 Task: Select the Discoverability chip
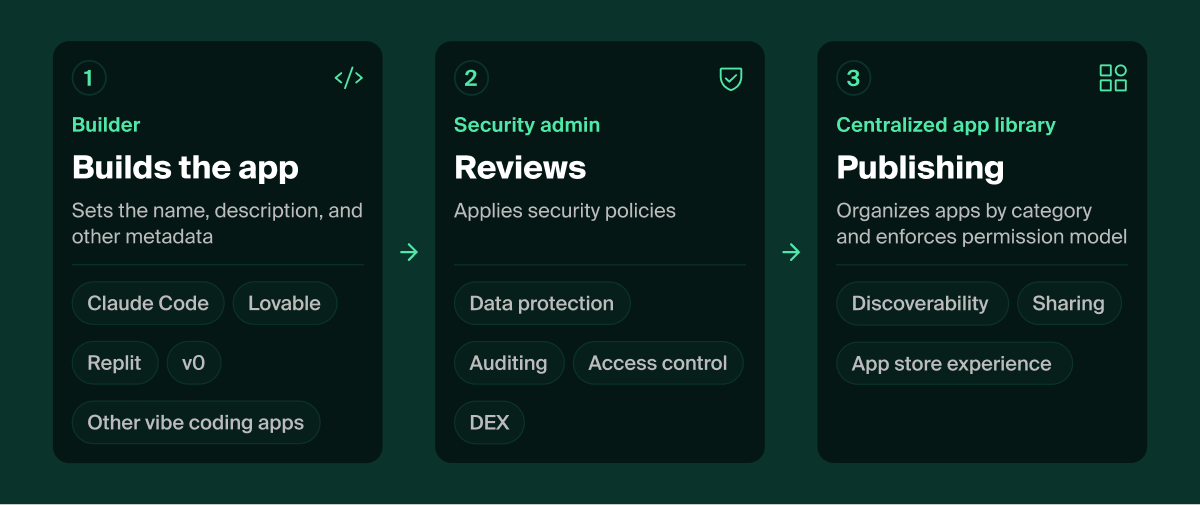point(920,303)
